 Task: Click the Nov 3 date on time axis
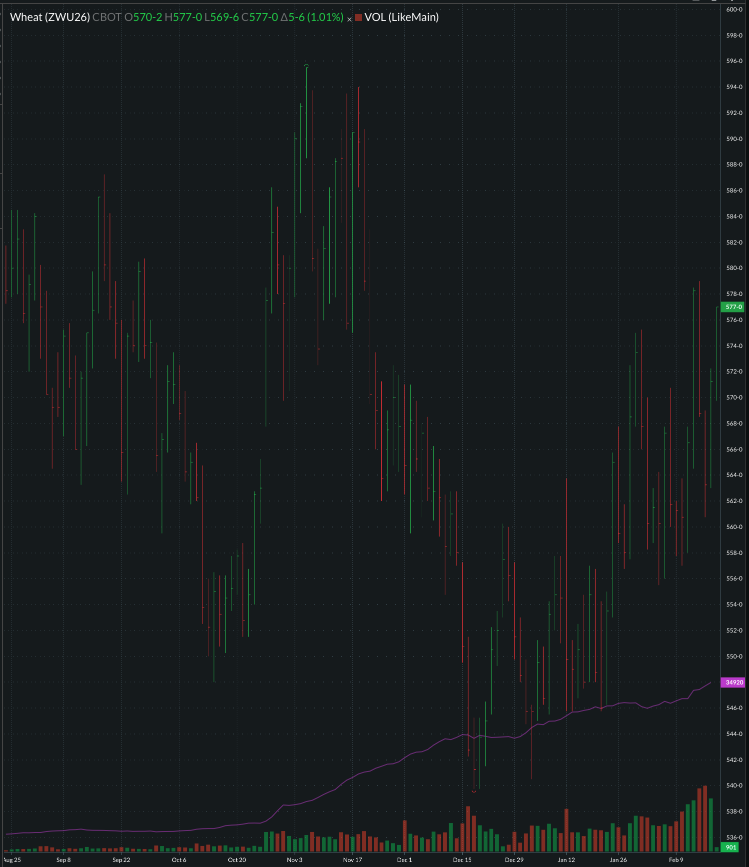[x=294, y=859]
